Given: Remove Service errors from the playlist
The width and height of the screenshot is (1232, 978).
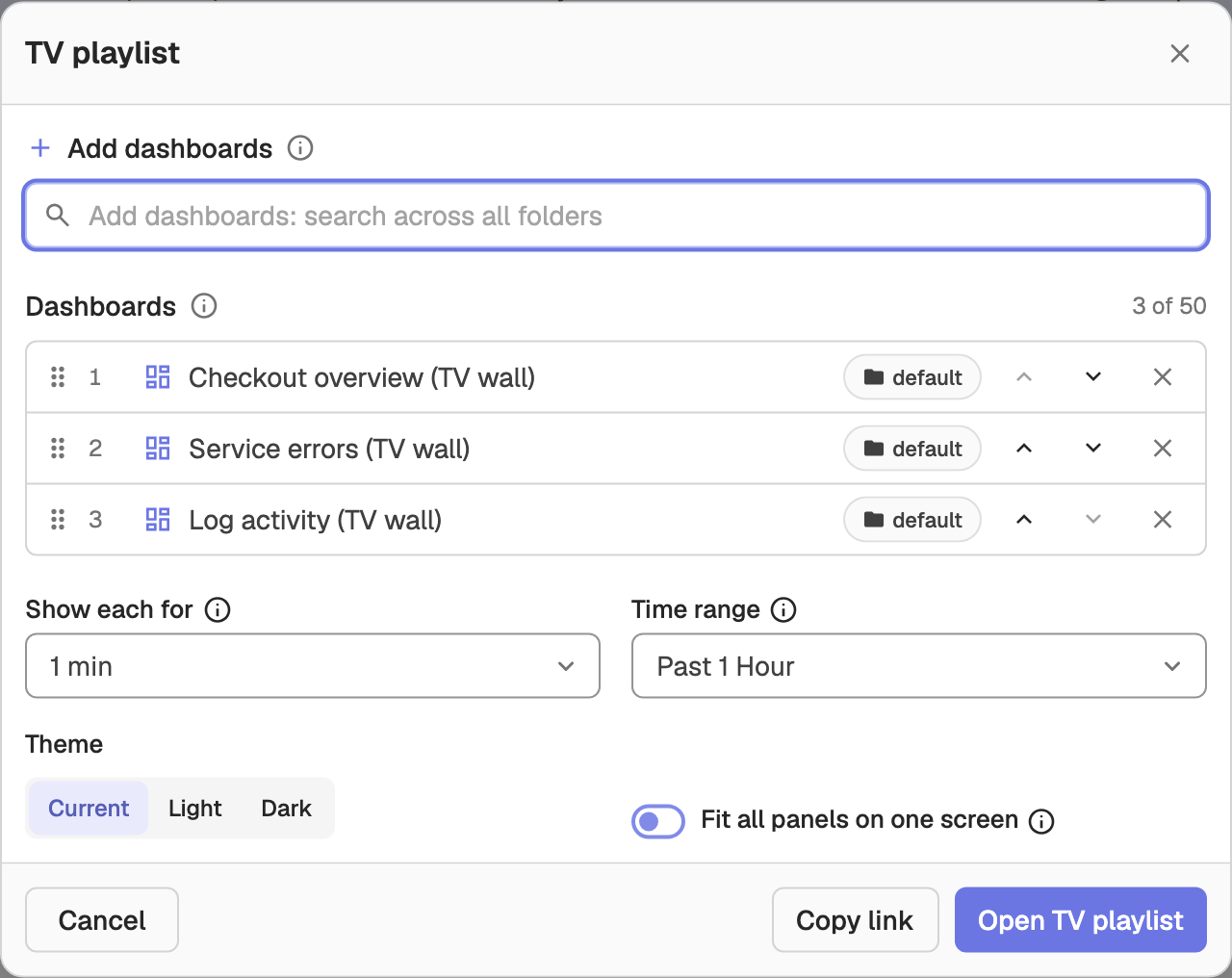Looking at the screenshot, I should (x=1163, y=449).
